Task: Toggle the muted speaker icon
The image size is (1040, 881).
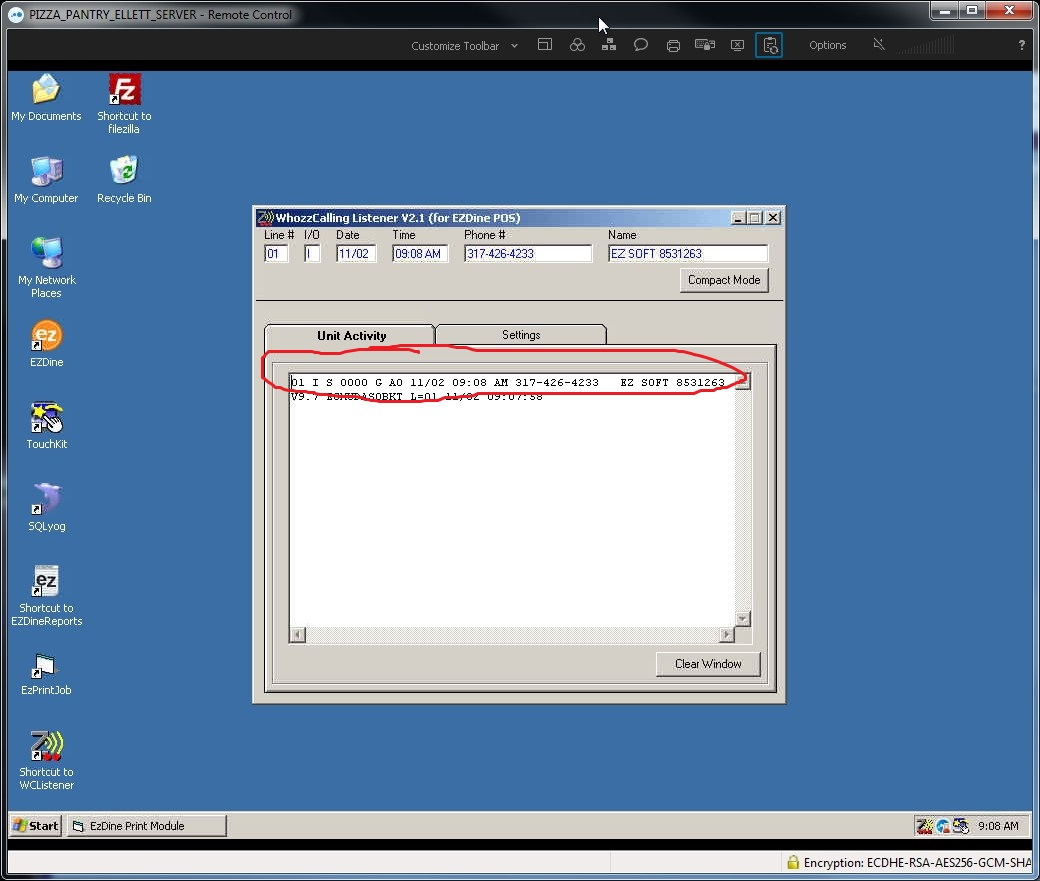Action: tap(879, 44)
